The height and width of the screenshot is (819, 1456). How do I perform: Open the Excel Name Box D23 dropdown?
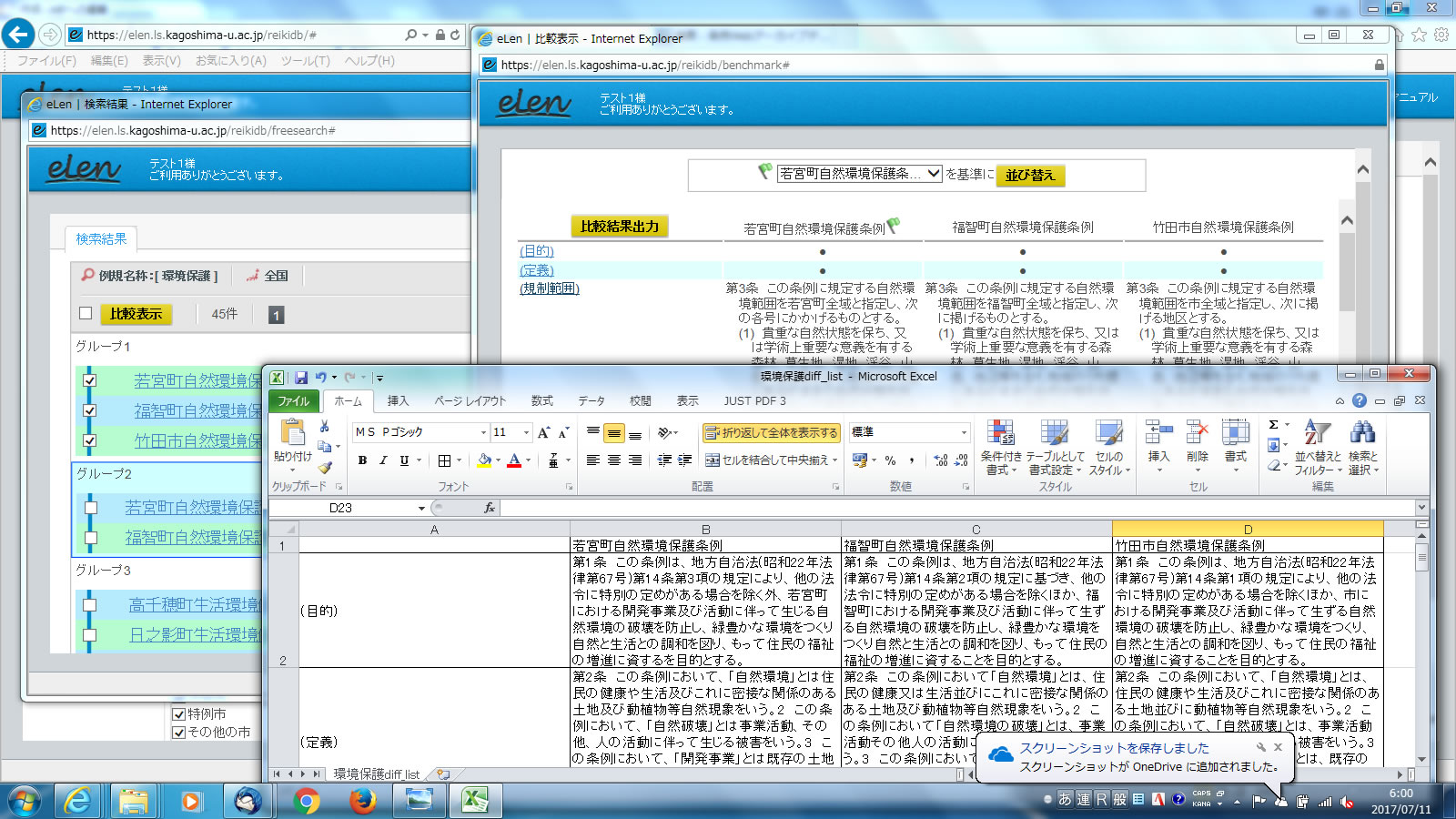tap(421, 508)
